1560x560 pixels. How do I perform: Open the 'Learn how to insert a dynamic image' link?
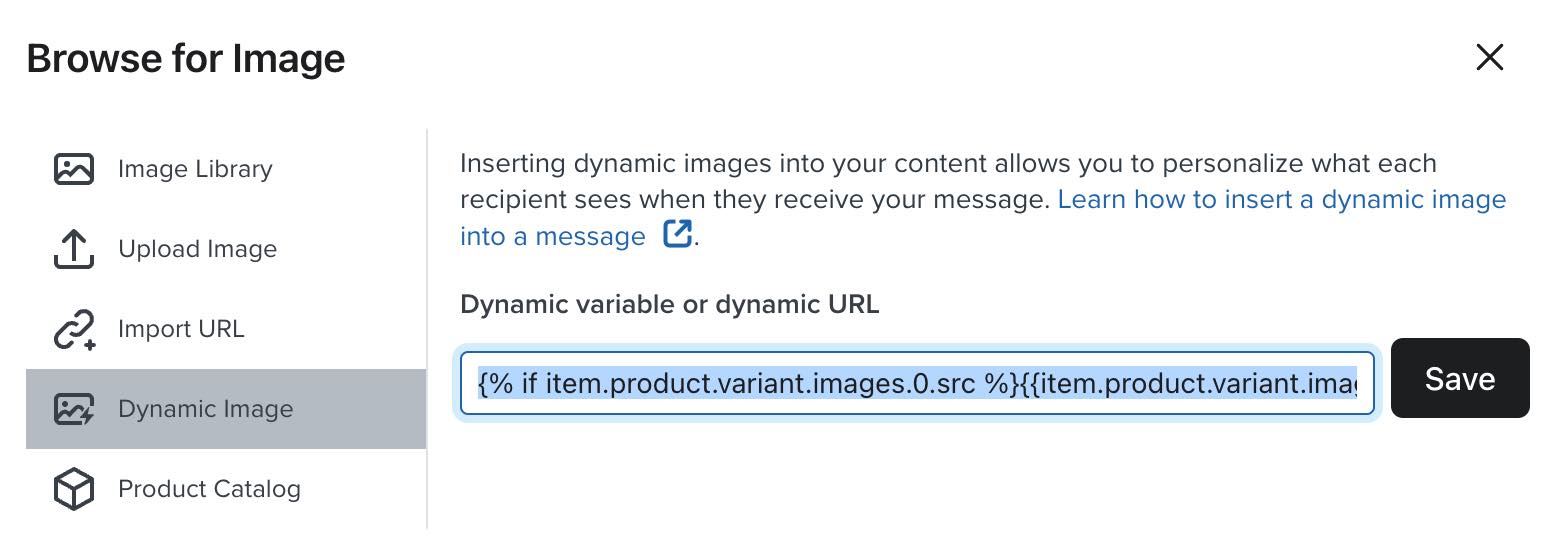(1281, 200)
